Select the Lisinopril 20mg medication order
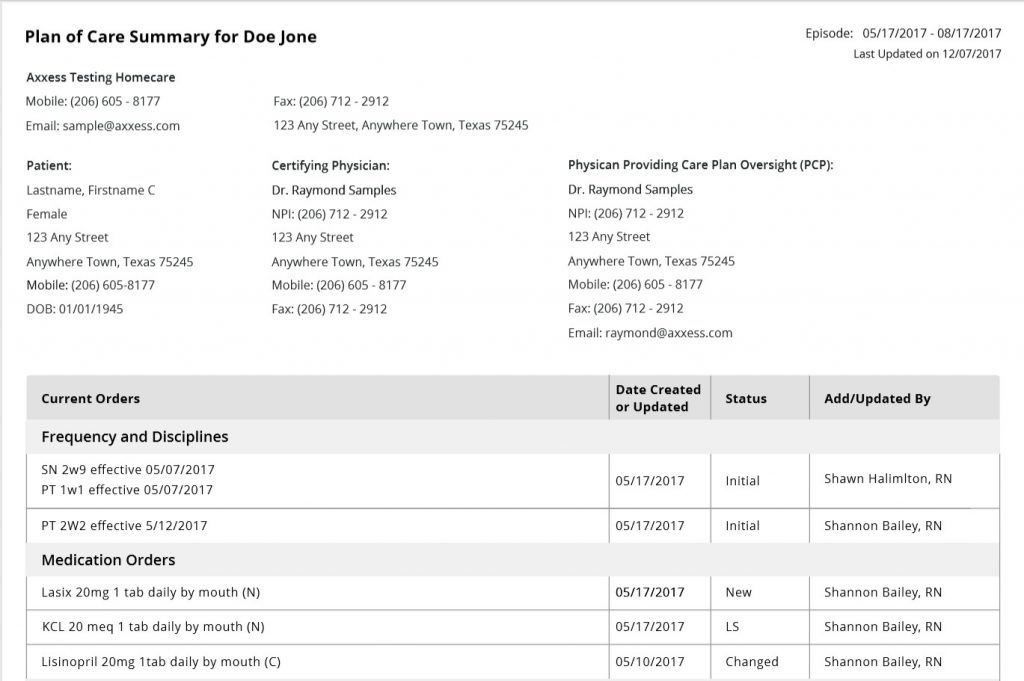 (x=161, y=662)
